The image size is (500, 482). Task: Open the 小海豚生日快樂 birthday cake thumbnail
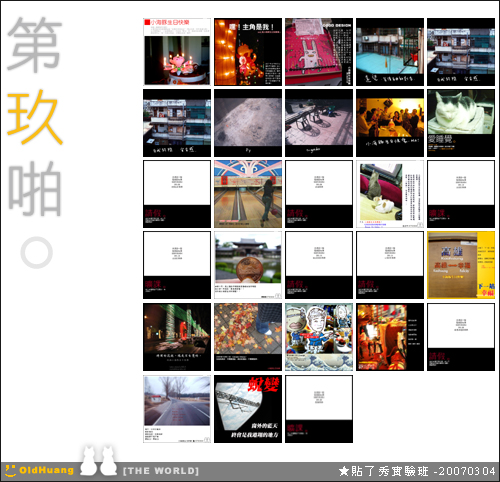coord(177,52)
